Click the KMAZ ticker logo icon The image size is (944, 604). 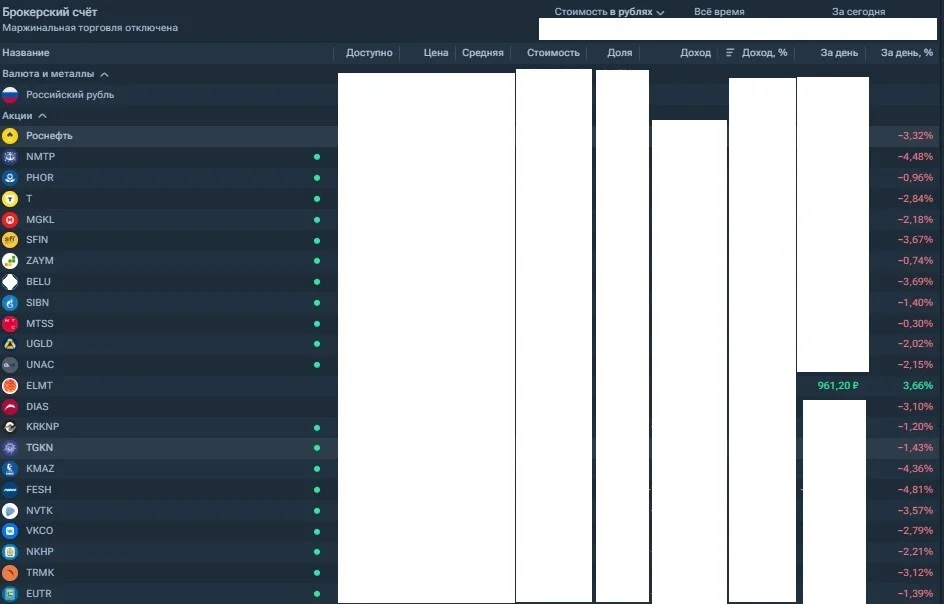pos(10,469)
